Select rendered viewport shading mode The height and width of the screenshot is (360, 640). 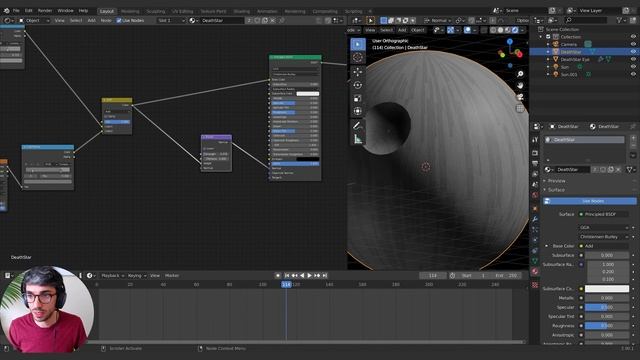[x=515, y=30]
